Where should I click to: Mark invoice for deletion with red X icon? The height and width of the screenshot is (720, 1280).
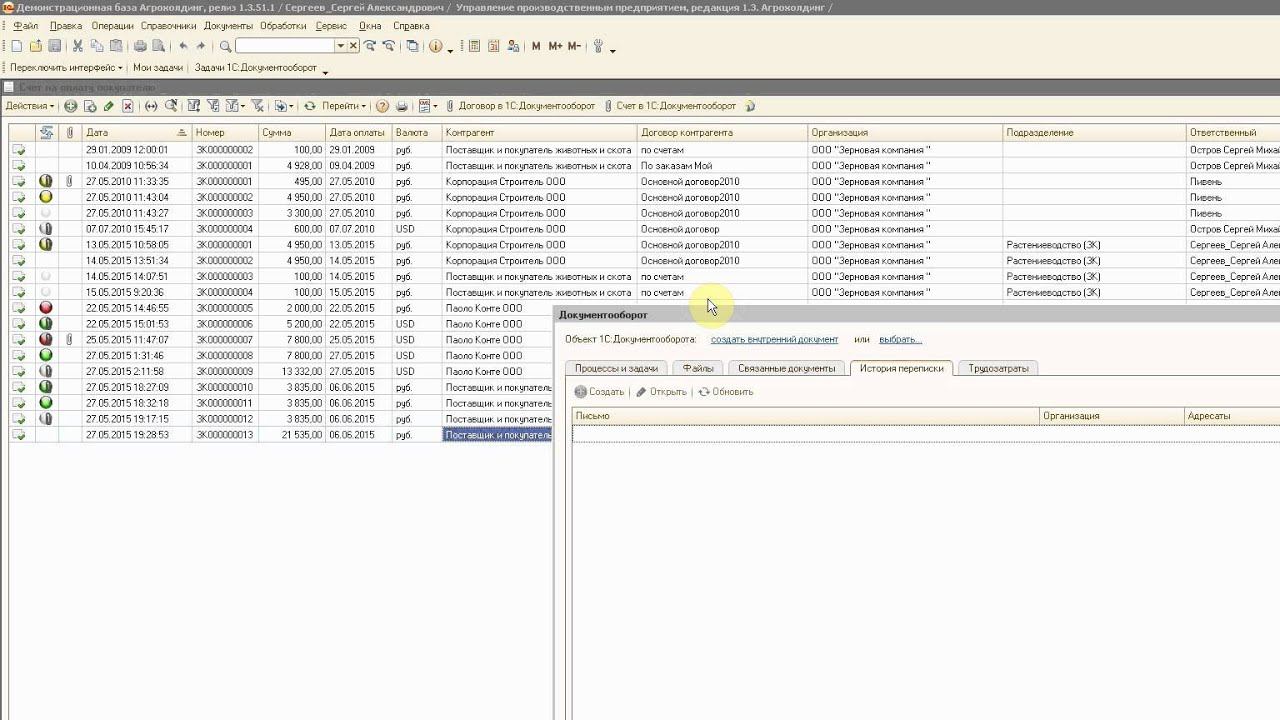(128, 106)
